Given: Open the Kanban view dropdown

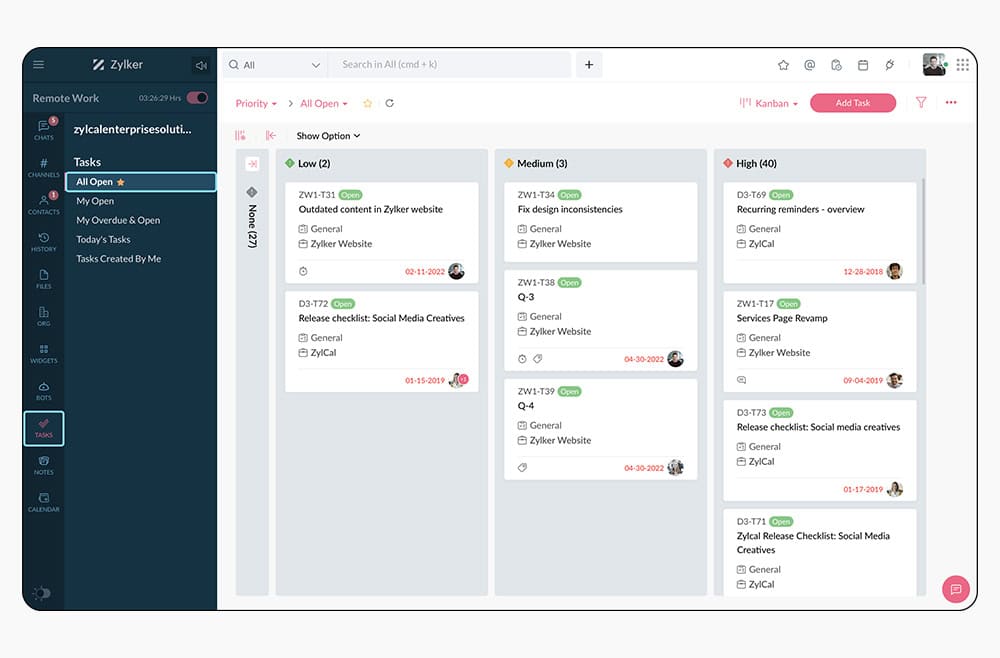Looking at the screenshot, I should pyautogui.click(x=768, y=103).
